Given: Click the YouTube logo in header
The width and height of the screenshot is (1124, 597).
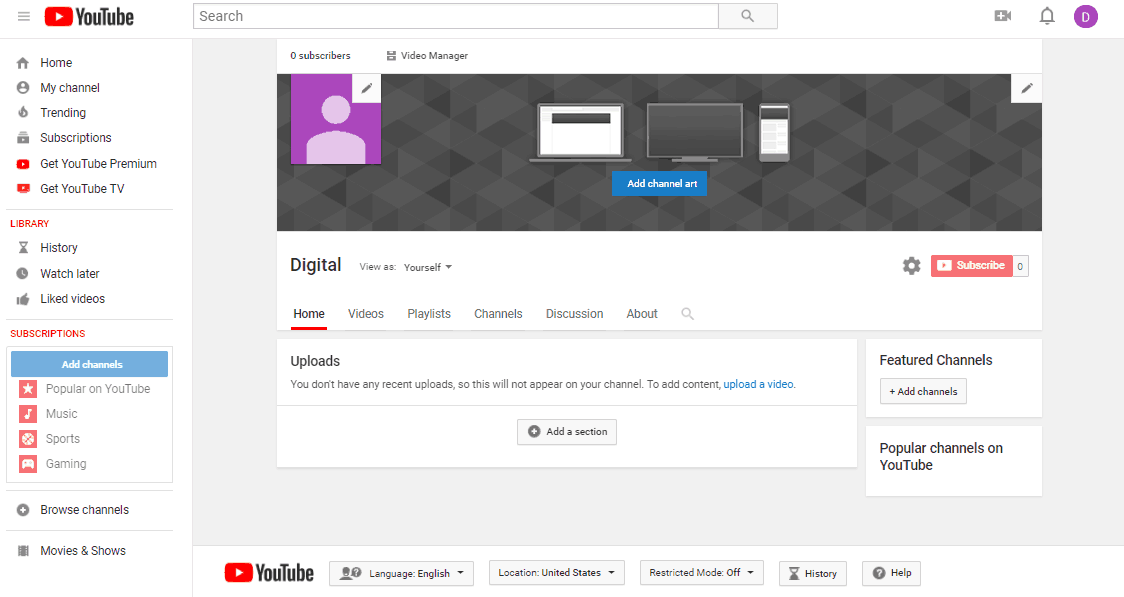Looking at the screenshot, I should tap(89, 16).
